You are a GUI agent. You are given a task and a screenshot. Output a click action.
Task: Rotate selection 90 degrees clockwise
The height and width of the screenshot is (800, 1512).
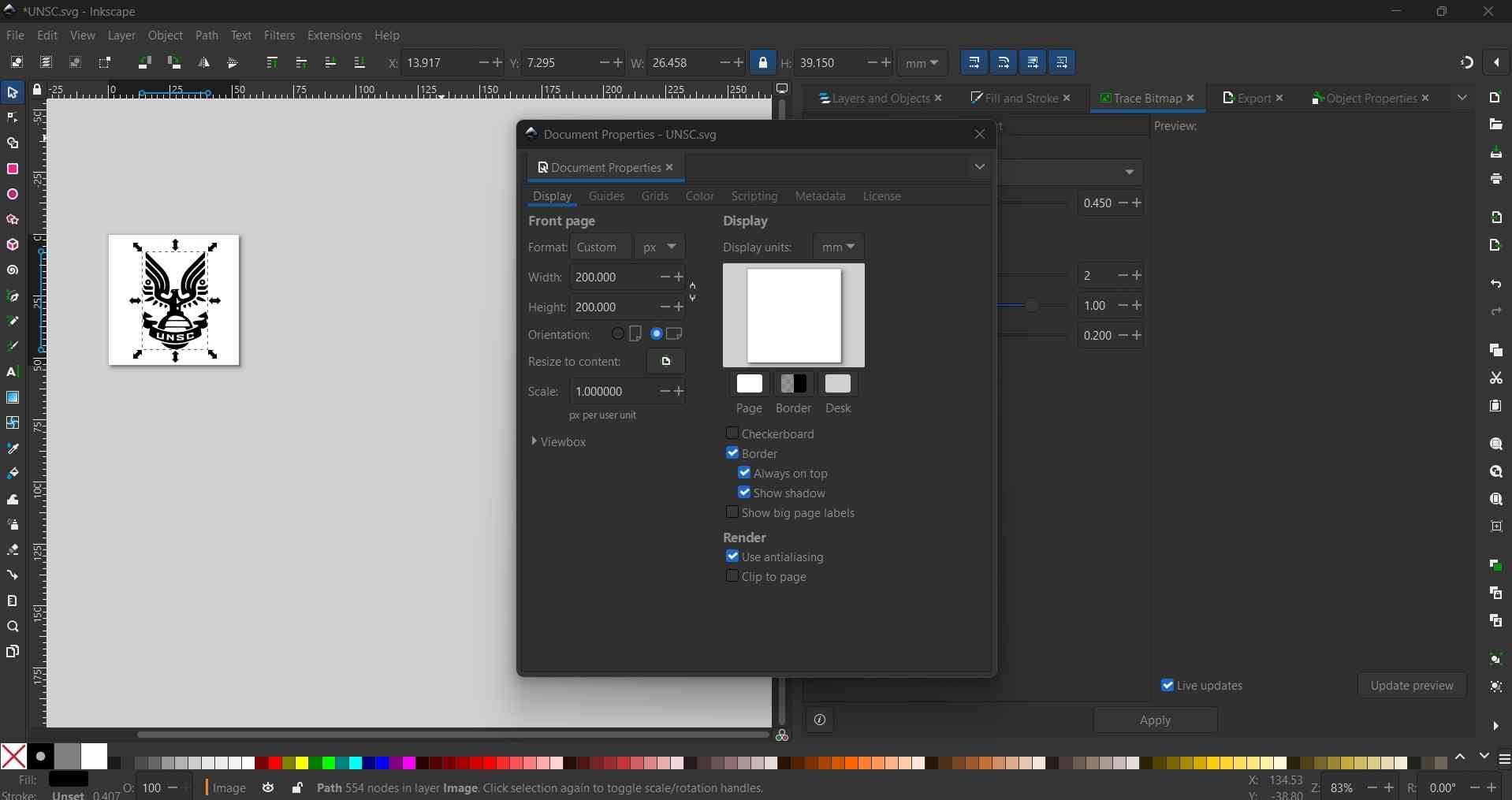pyautogui.click(x=174, y=63)
